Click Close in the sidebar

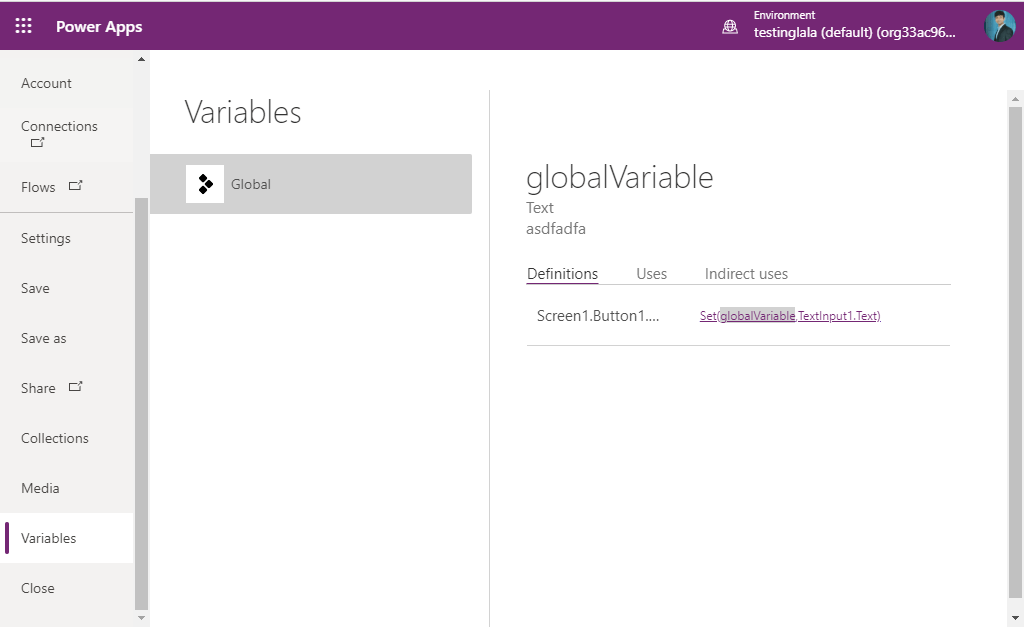pos(38,588)
